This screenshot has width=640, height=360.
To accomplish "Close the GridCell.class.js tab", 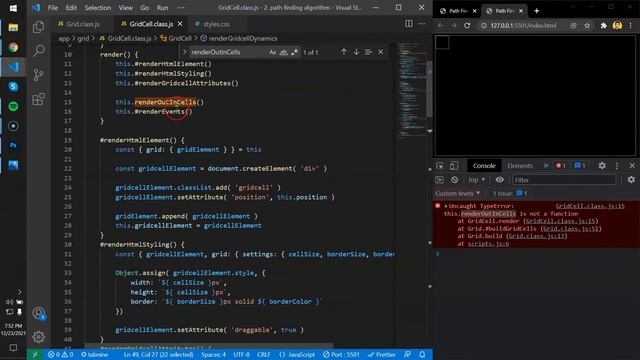I will 180,24.
